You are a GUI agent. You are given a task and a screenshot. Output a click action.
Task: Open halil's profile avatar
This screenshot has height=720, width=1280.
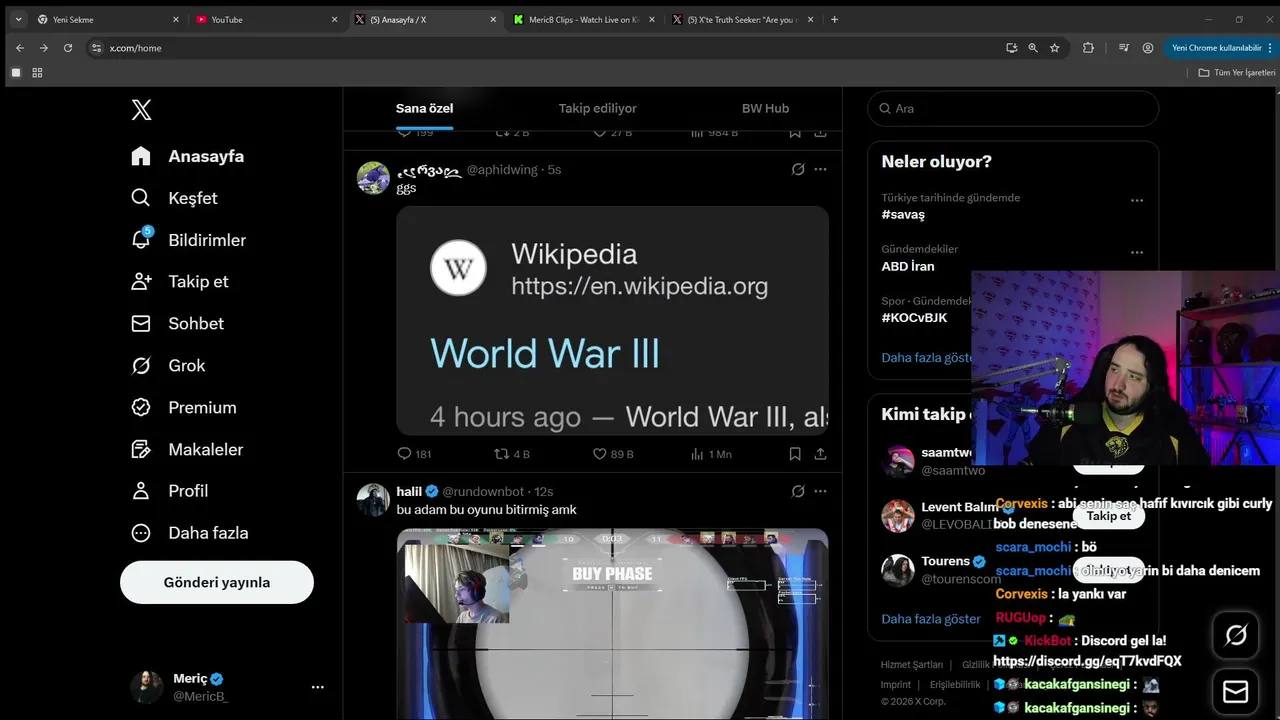tap(373, 500)
